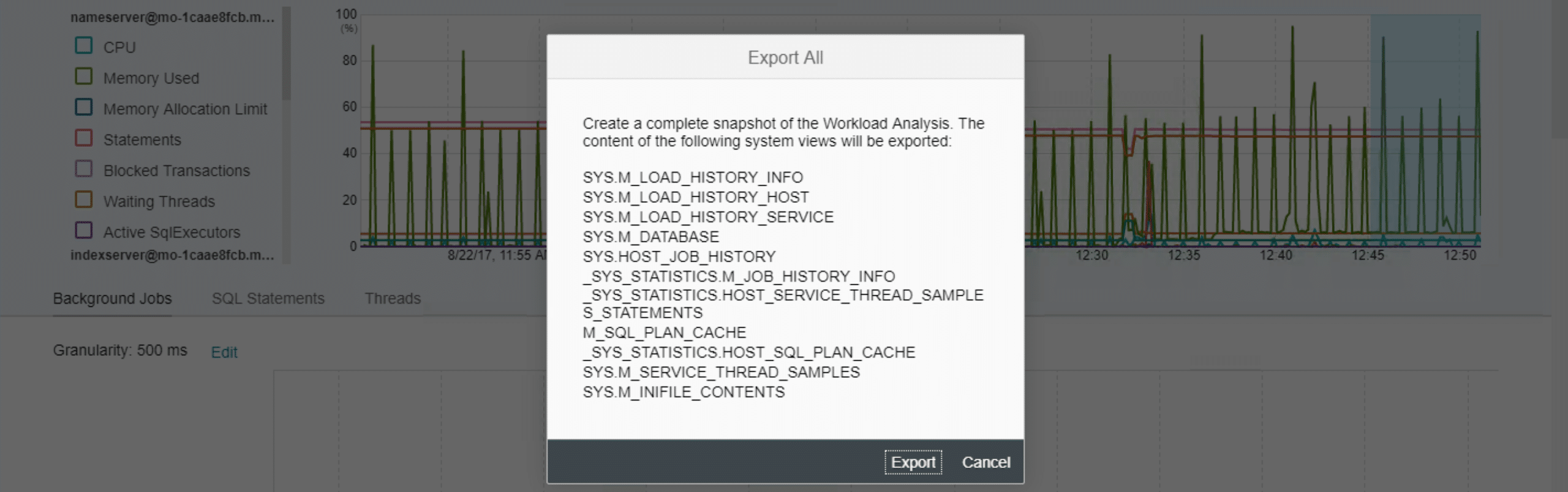Click the 12:45 time axis label
1568x492 pixels.
[x=1367, y=255]
